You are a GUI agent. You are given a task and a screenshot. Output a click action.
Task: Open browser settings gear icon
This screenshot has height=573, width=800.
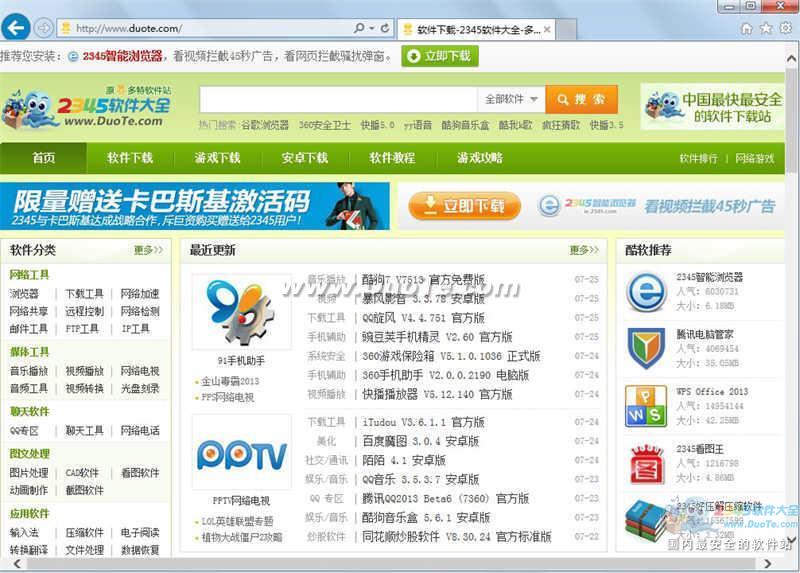[x=786, y=29]
